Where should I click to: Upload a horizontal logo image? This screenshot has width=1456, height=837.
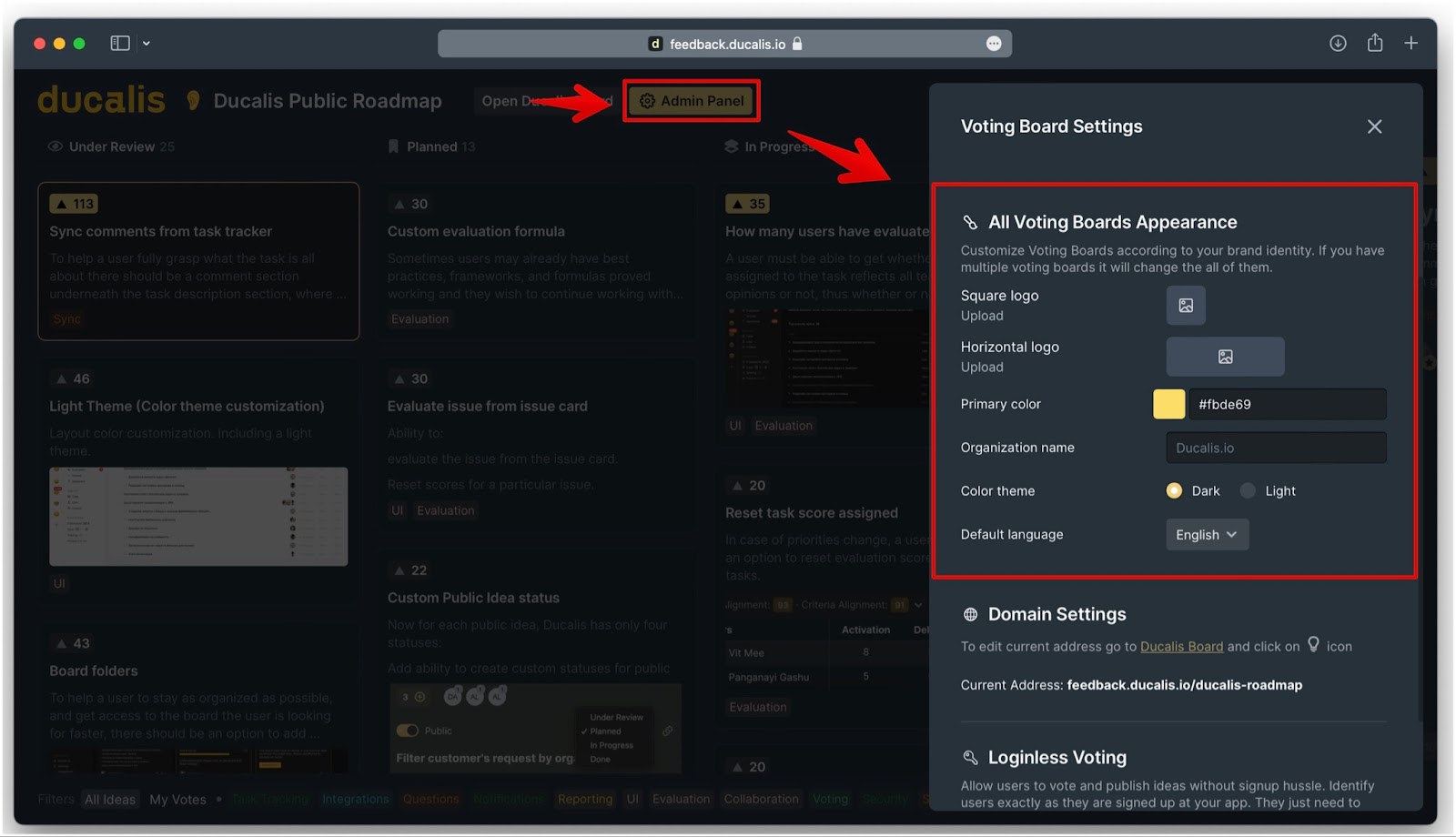point(1225,357)
